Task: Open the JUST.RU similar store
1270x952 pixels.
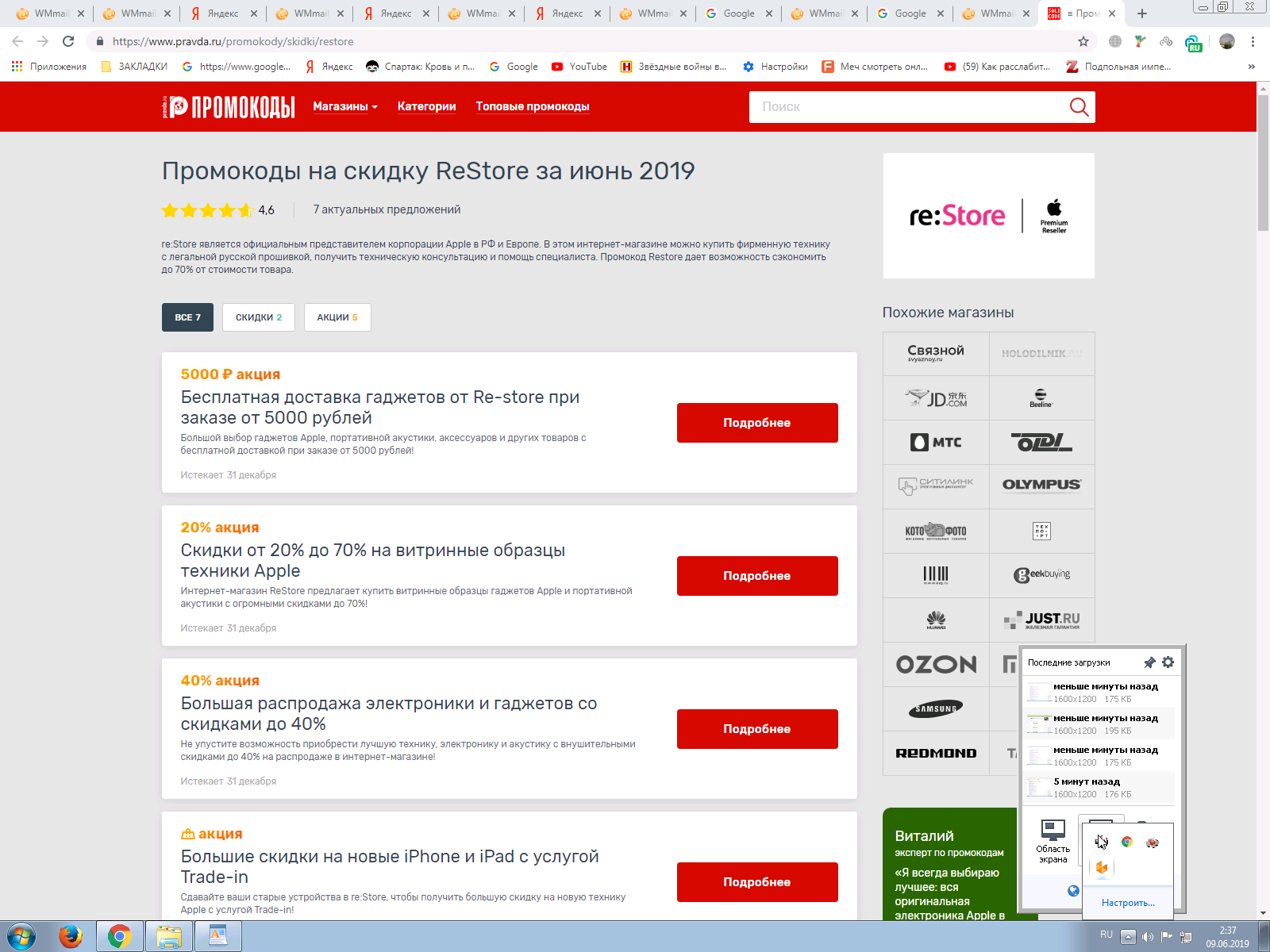Action: pos(1042,620)
